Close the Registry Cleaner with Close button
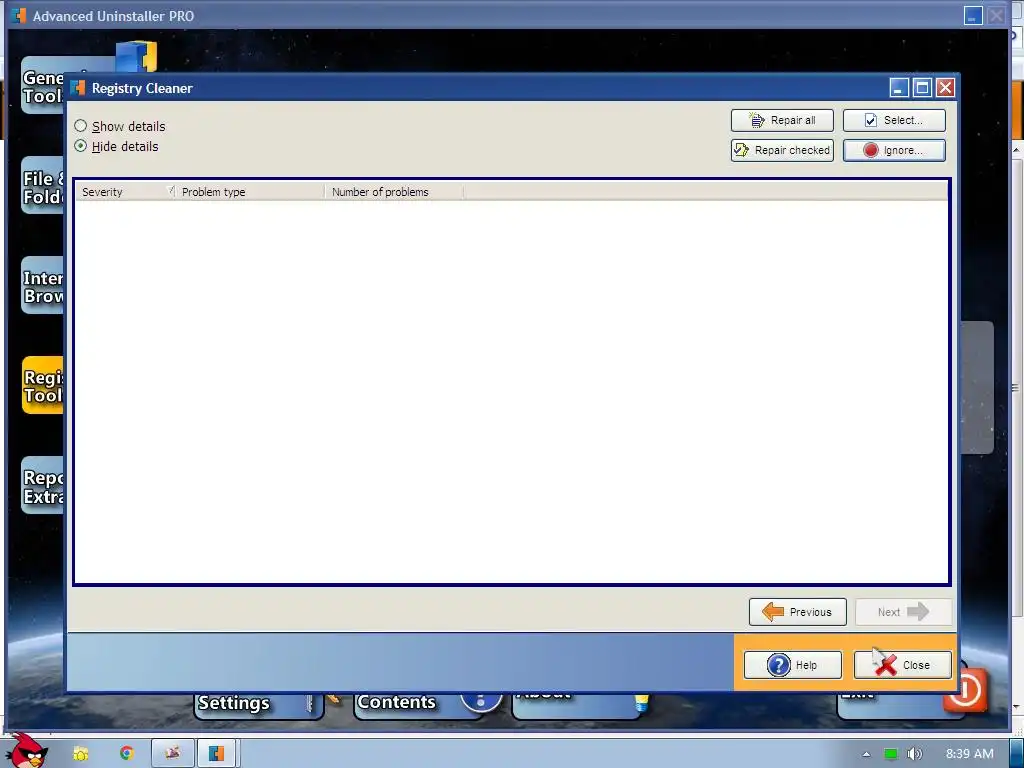 903,665
